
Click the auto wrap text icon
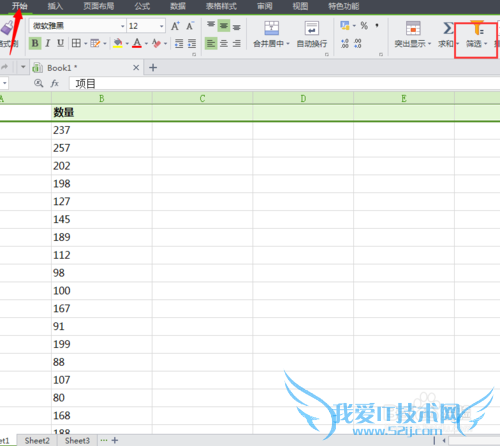312,28
